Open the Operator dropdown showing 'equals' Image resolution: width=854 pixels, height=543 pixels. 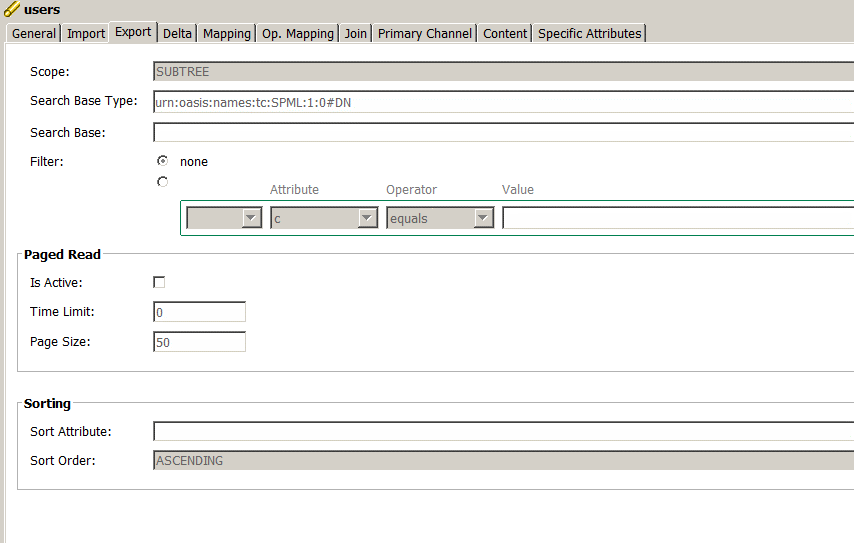tap(483, 218)
